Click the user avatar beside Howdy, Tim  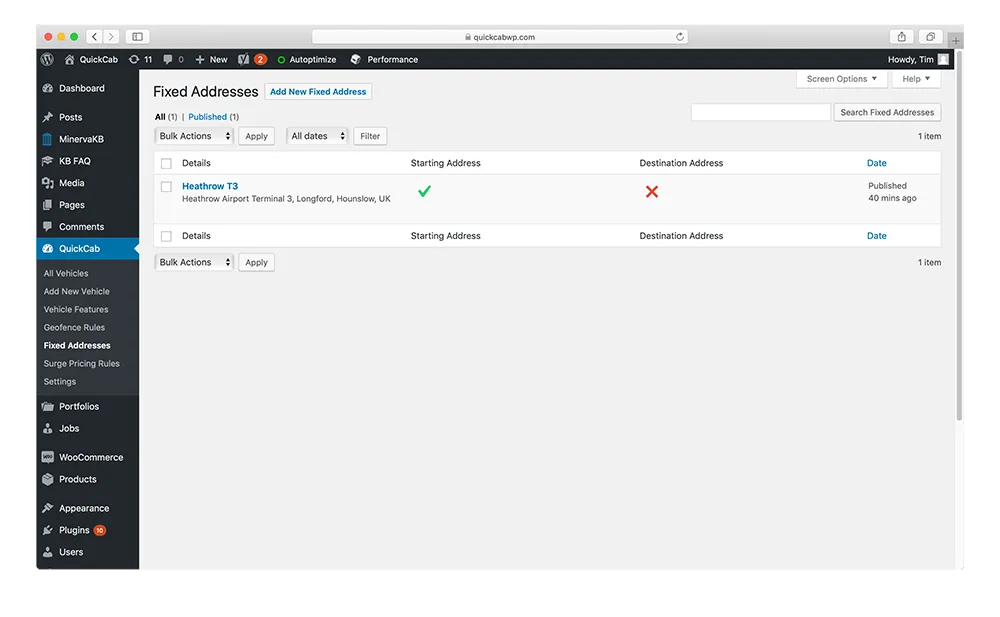tap(943, 59)
